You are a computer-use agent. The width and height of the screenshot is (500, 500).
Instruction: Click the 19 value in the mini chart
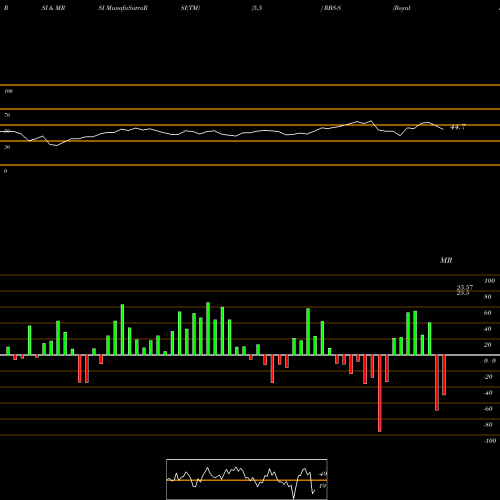322,486
